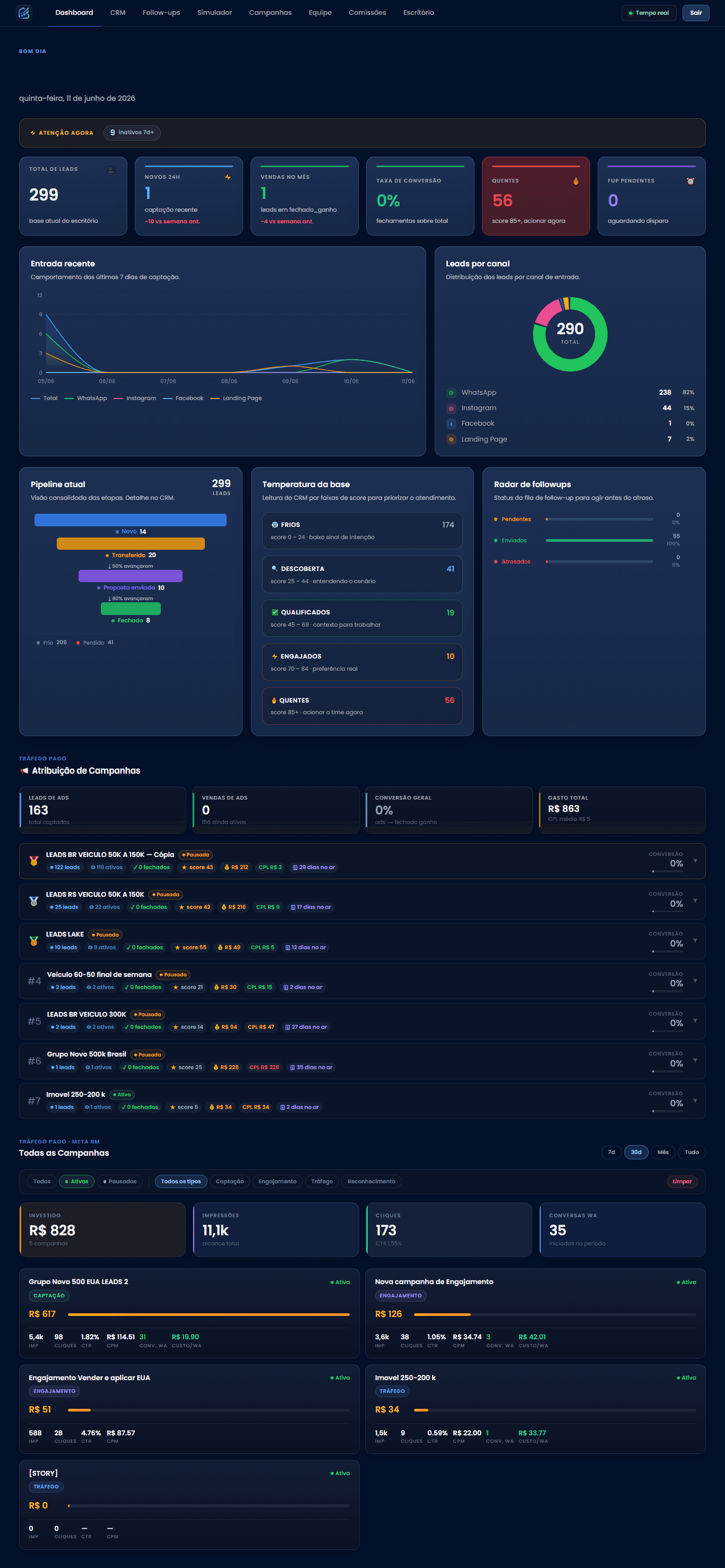The height and width of the screenshot is (1568, 725).
Task: Click the flame icon on the Quentes KPI card
Action: [x=576, y=181]
